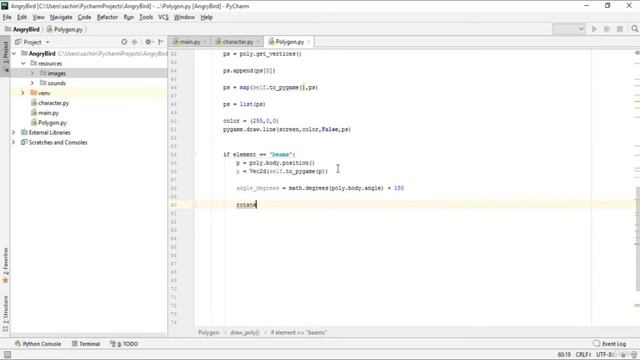The width and height of the screenshot is (640, 360).
Task: Open Terminal tool window
Action: 86,344
